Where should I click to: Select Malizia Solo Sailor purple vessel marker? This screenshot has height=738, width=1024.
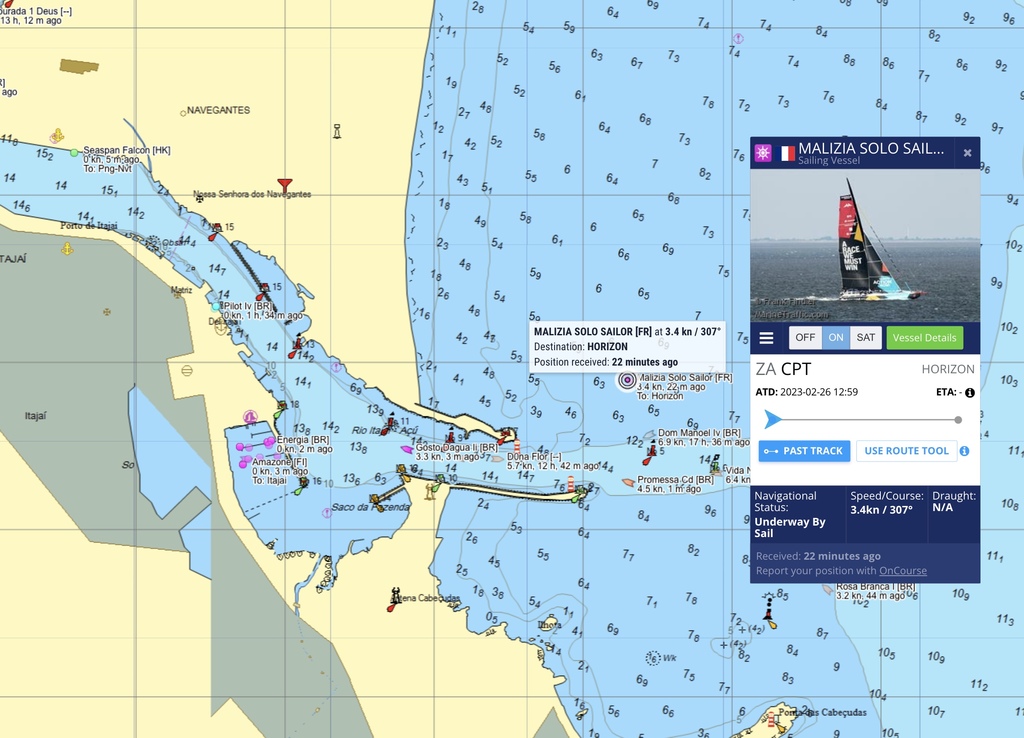[x=627, y=379]
